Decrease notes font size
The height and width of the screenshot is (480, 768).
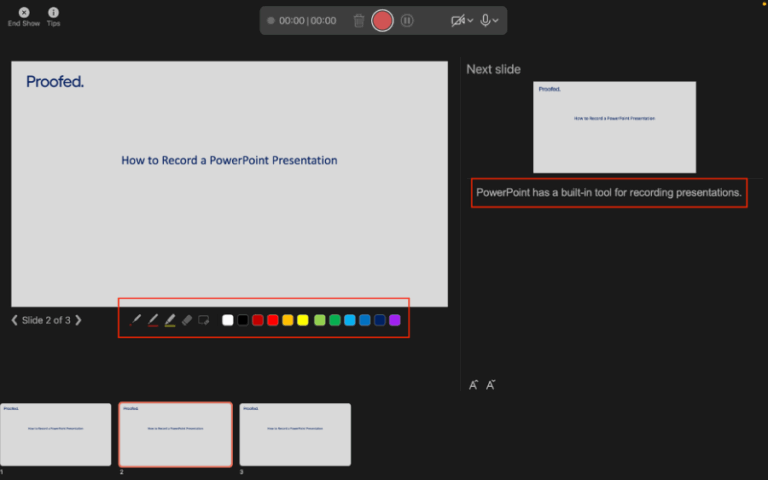[490, 385]
